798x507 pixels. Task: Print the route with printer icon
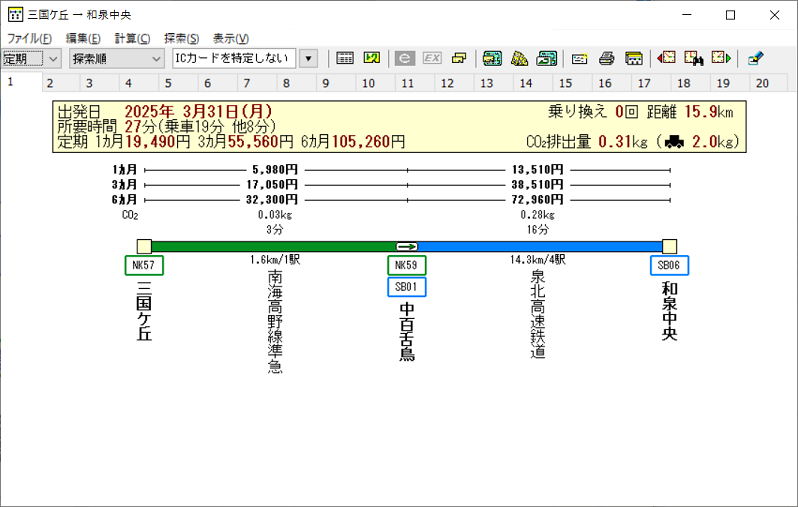606,58
